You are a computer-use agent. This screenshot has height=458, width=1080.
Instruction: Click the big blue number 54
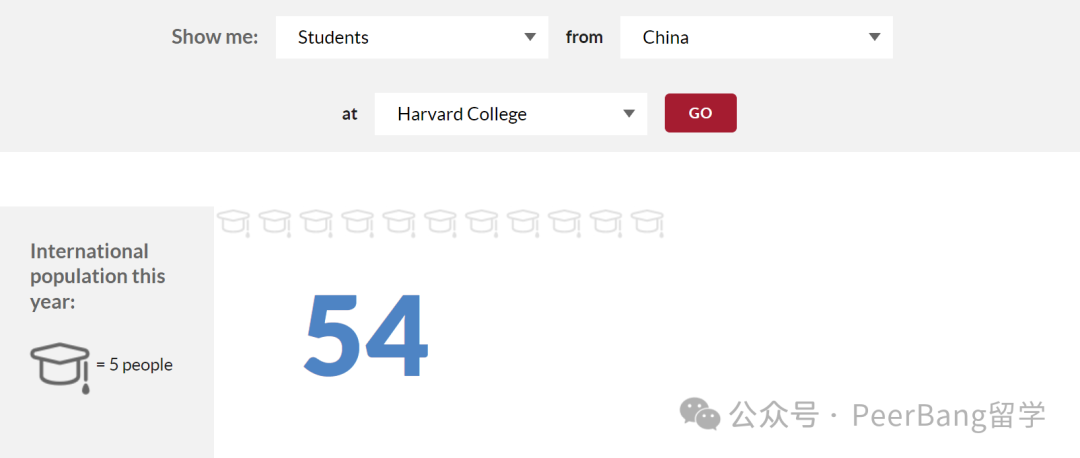point(366,335)
